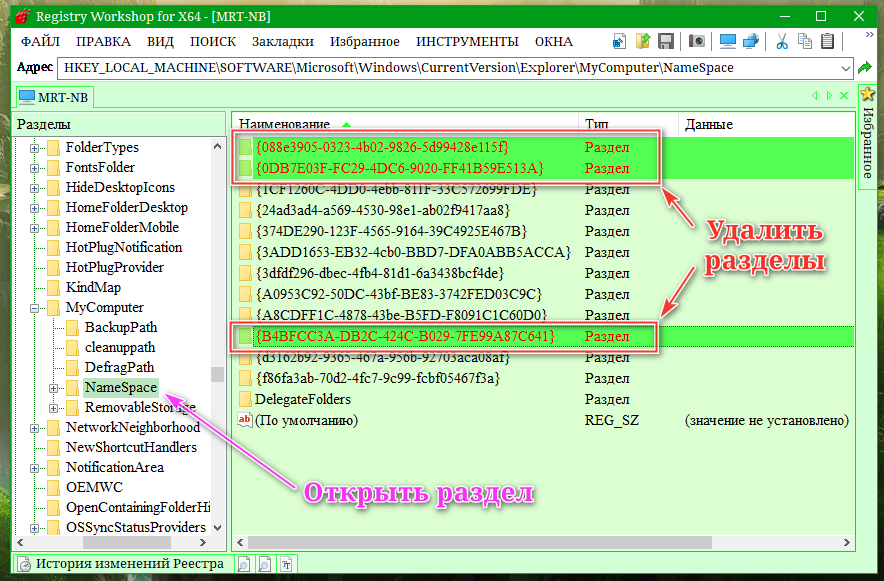Viewport: 884px width, 581px height.
Task: Close the MRT-NB document tab with green X
Action: click(x=844, y=96)
